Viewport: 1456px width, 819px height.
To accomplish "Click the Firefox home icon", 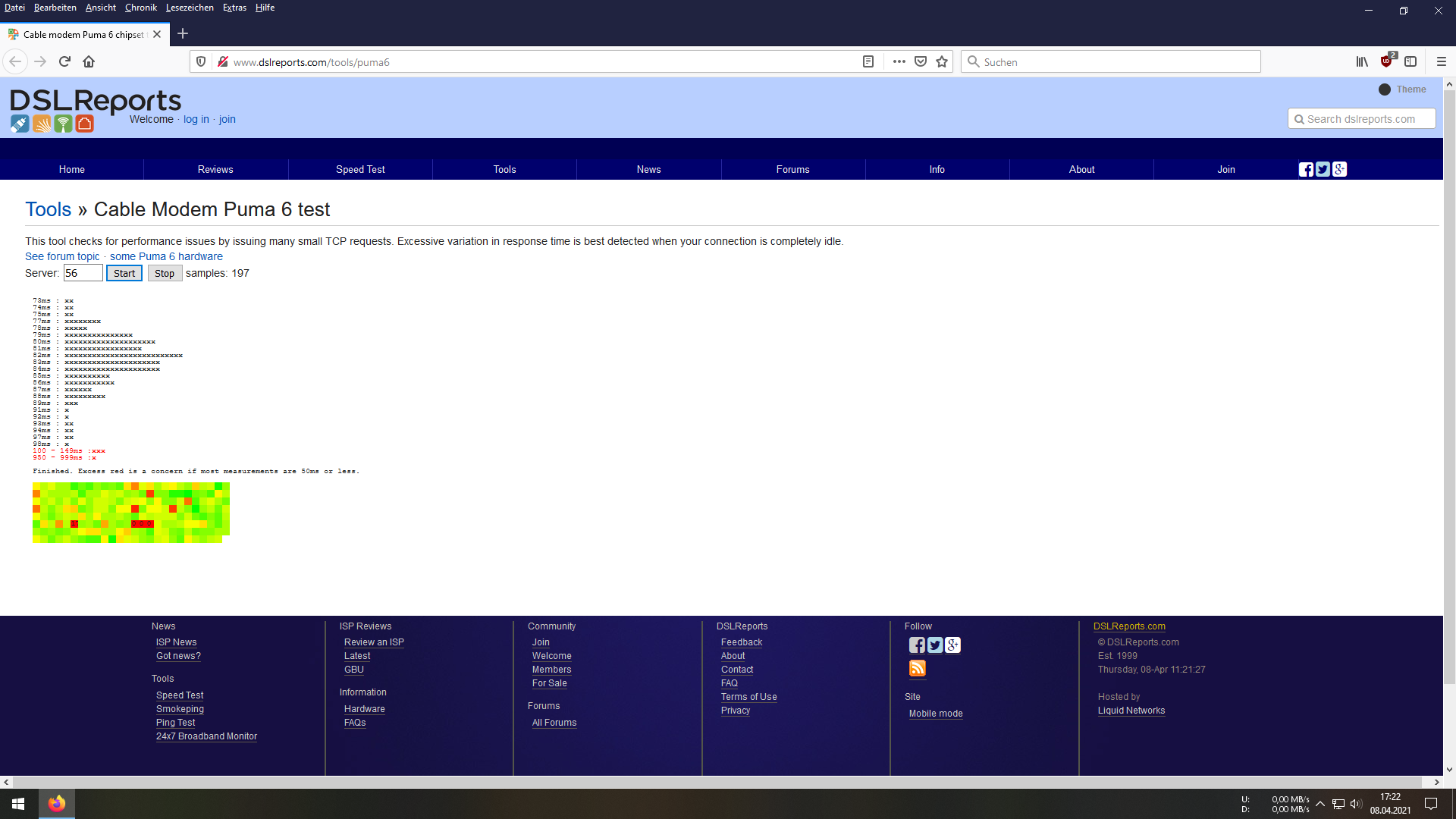I will pyautogui.click(x=89, y=61).
